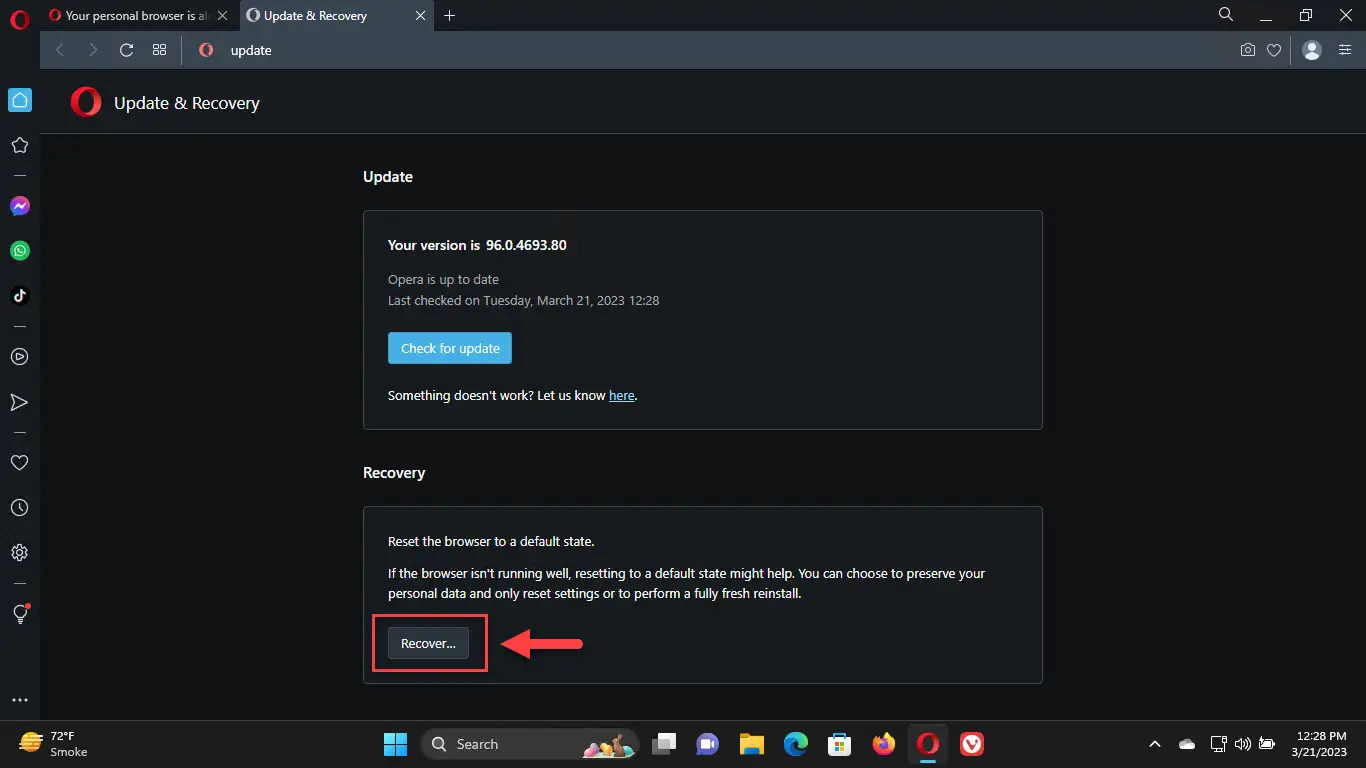Click the taskbar Search box
Screen dimensions: 1366x768
click(530, 744)
